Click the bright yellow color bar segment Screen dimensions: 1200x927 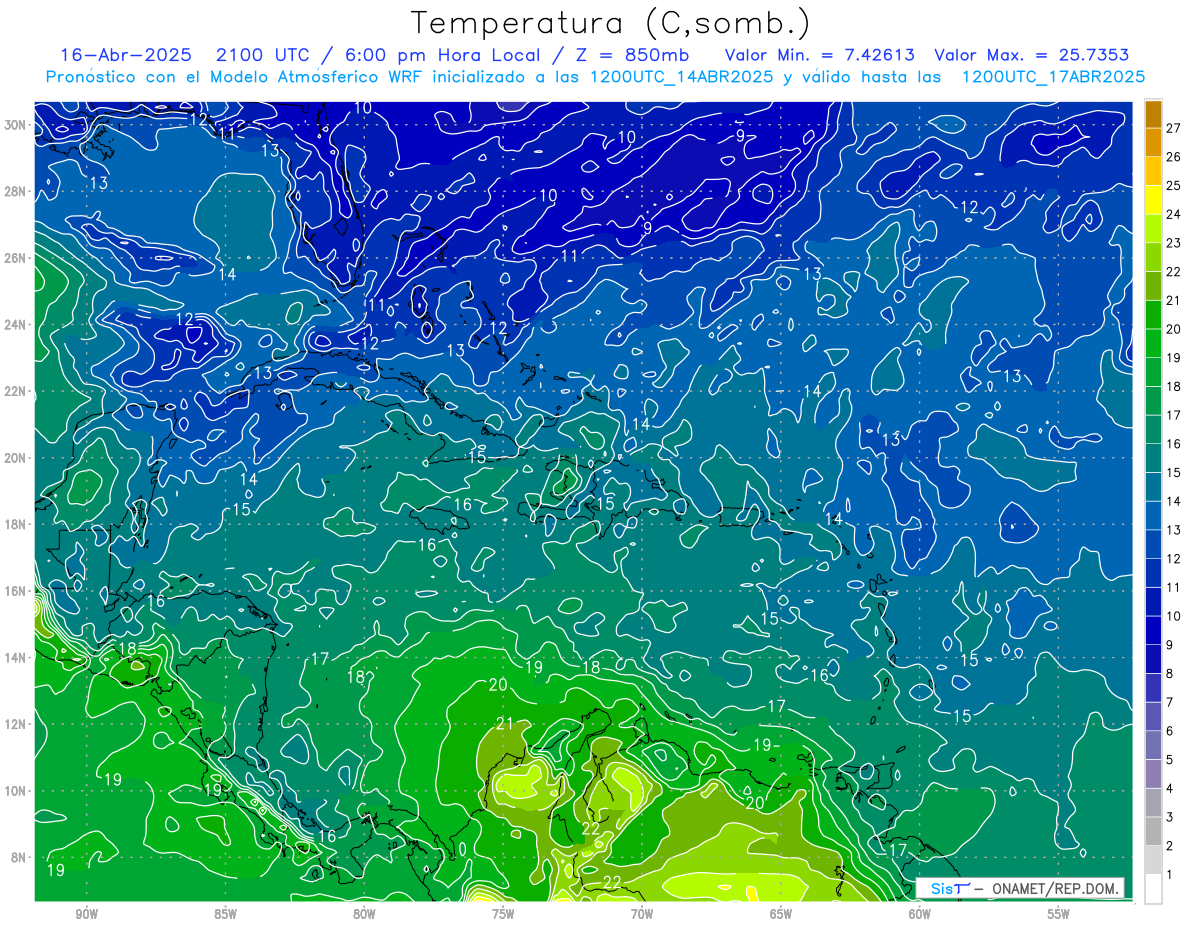(1153, 200)
